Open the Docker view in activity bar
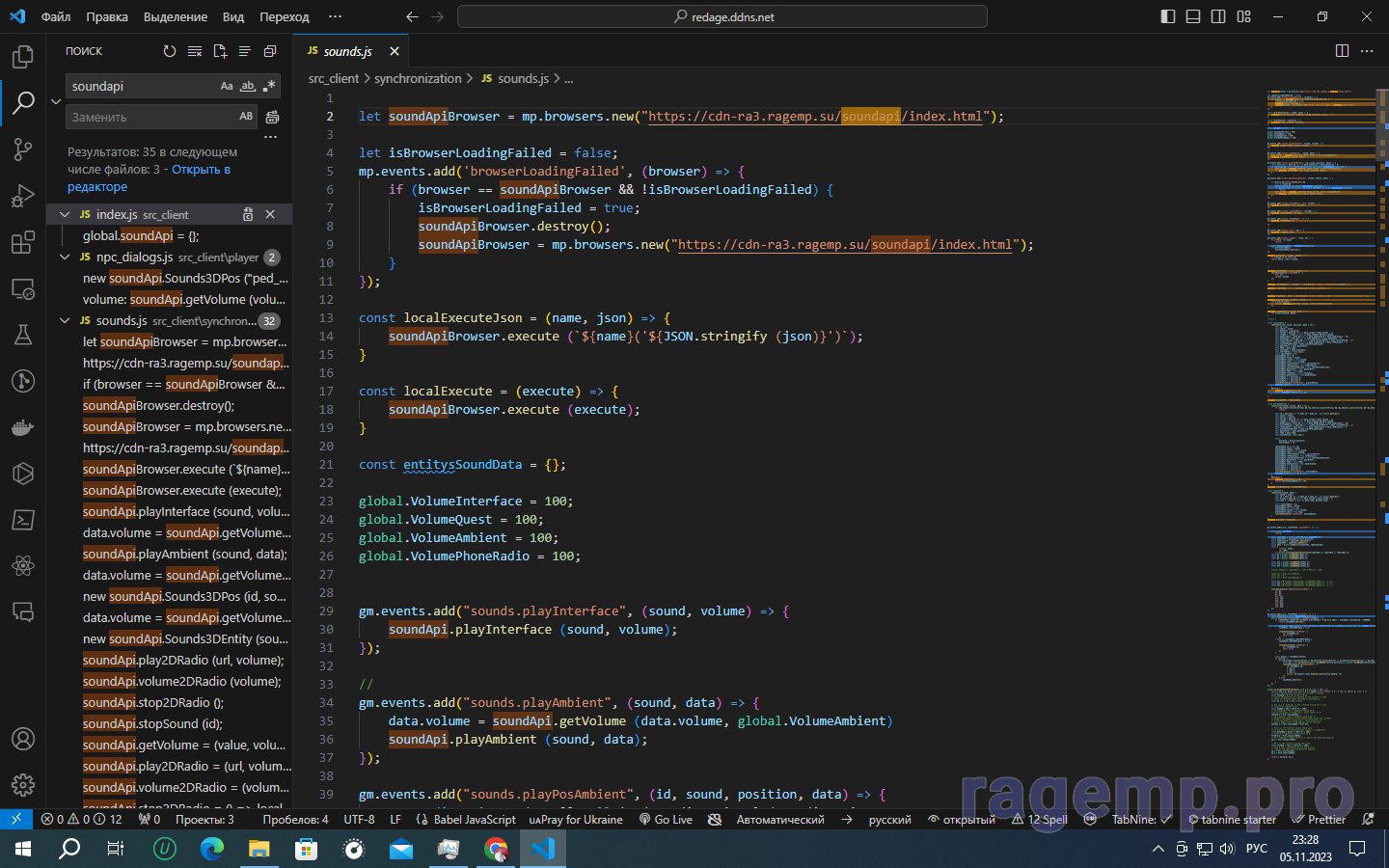This screenshot has height=868, width=1389. tap(22, 427)
